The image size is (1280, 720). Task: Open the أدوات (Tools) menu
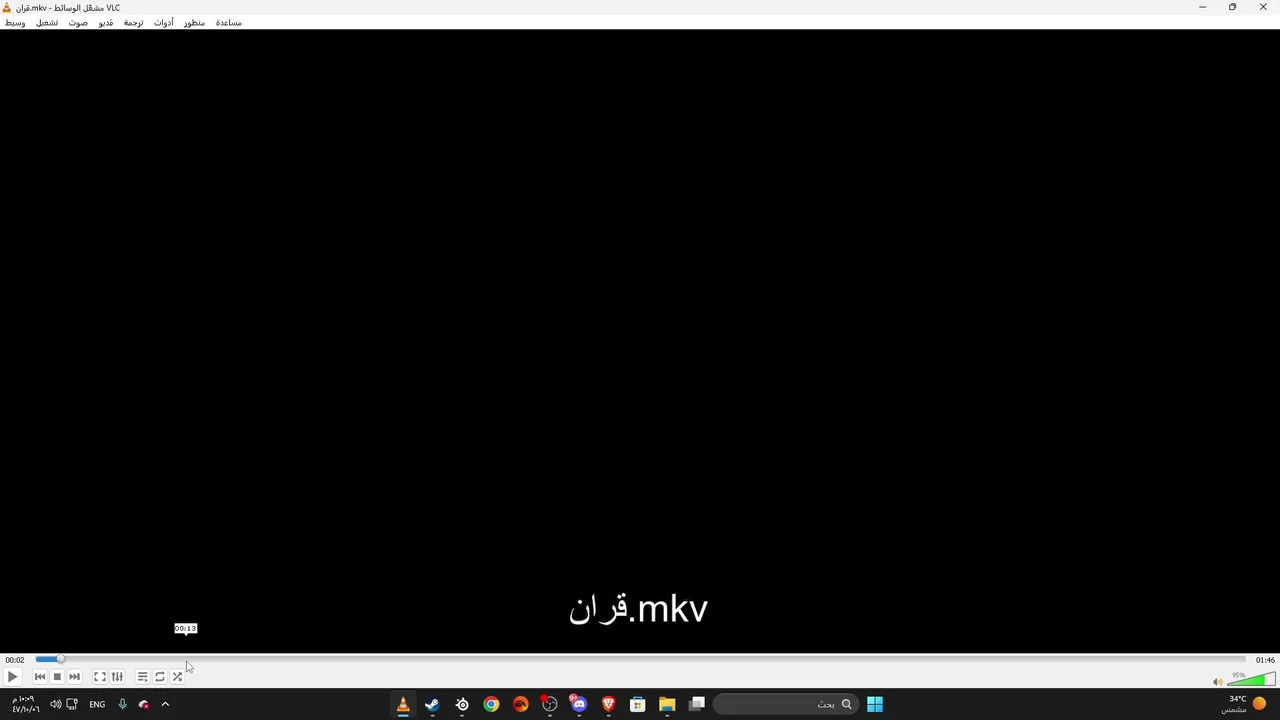click(163, 22)
